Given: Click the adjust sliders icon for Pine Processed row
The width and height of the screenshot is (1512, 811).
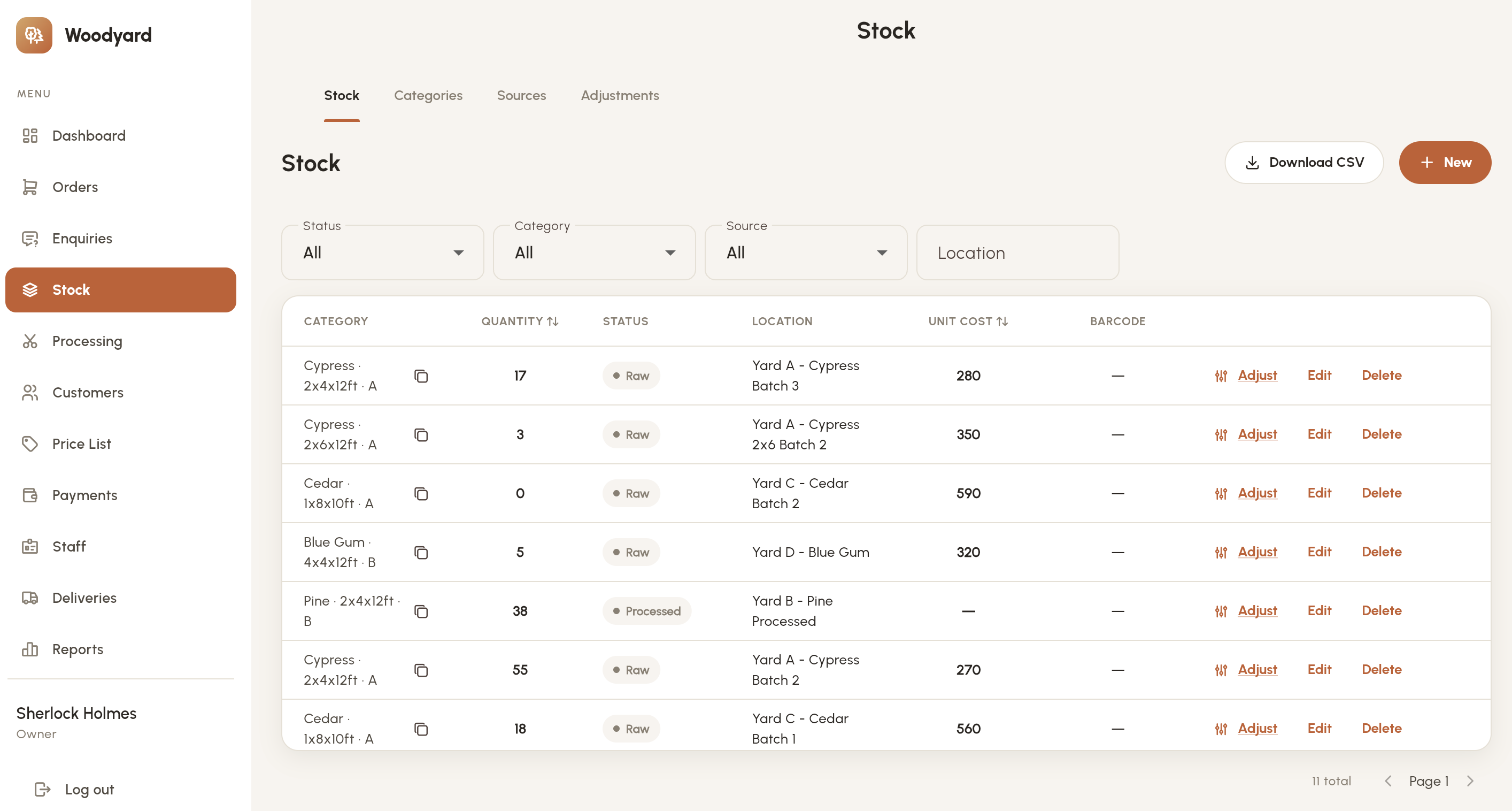Looking at the screenshot, I should (1221, 611).
